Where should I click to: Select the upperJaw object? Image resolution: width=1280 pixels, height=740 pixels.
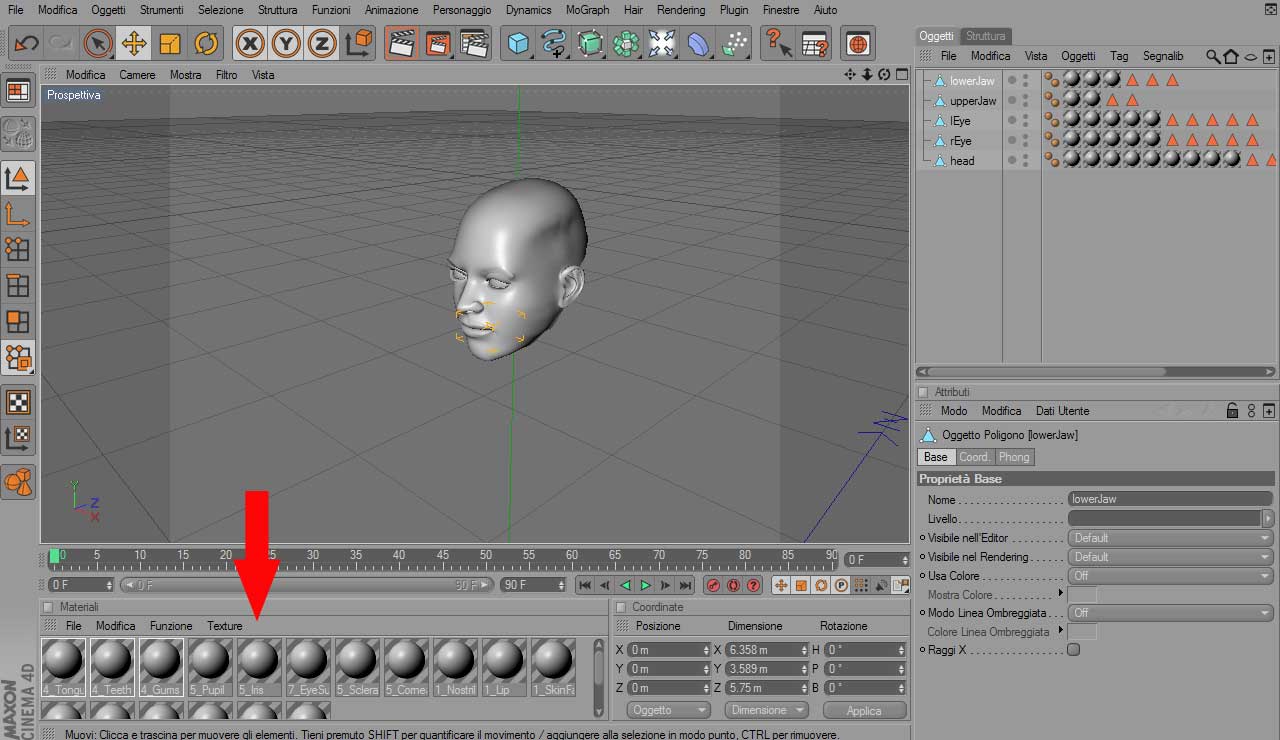[x=973, y=101]
